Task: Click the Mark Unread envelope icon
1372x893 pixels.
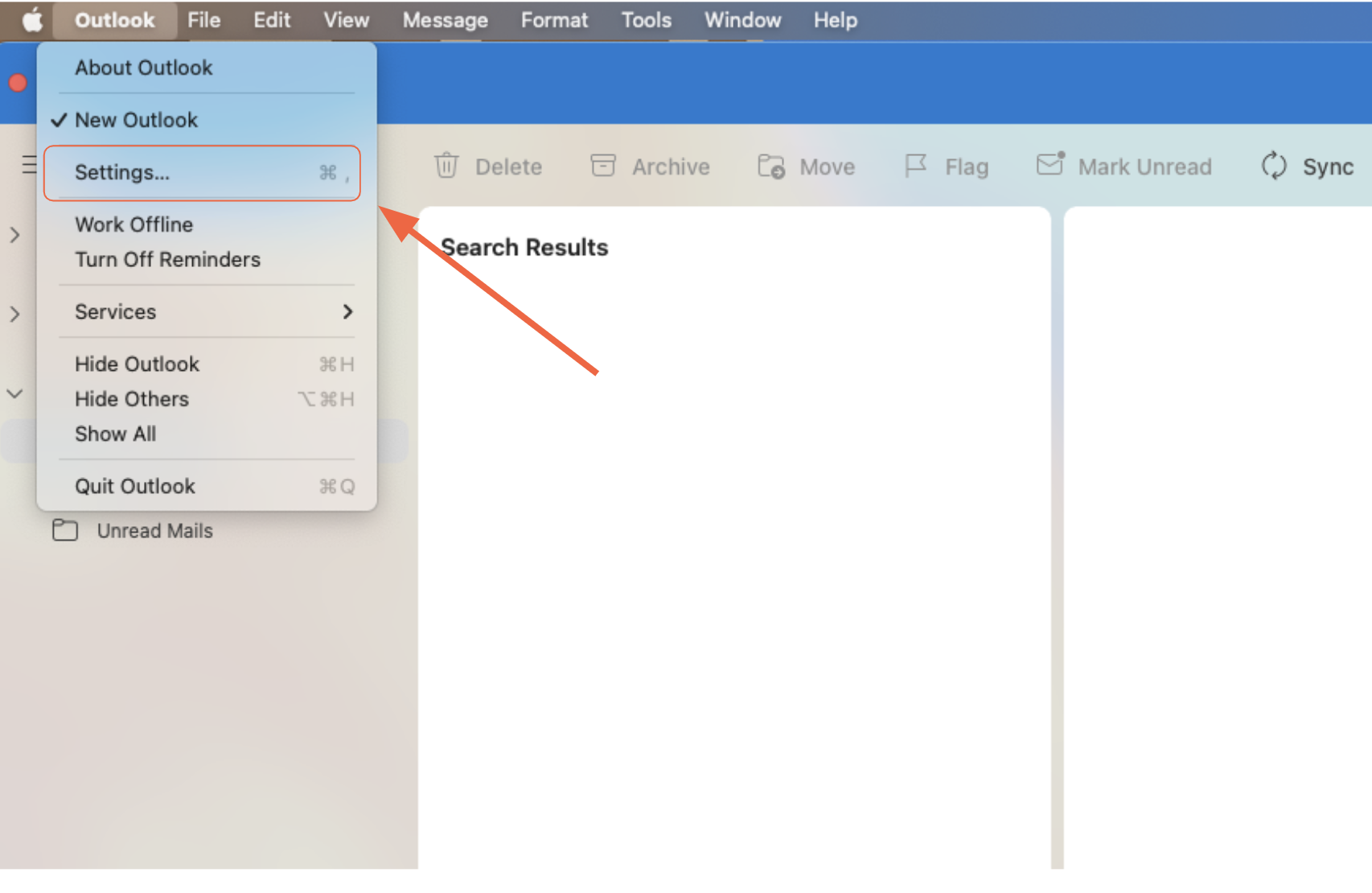Action: 1050,164
